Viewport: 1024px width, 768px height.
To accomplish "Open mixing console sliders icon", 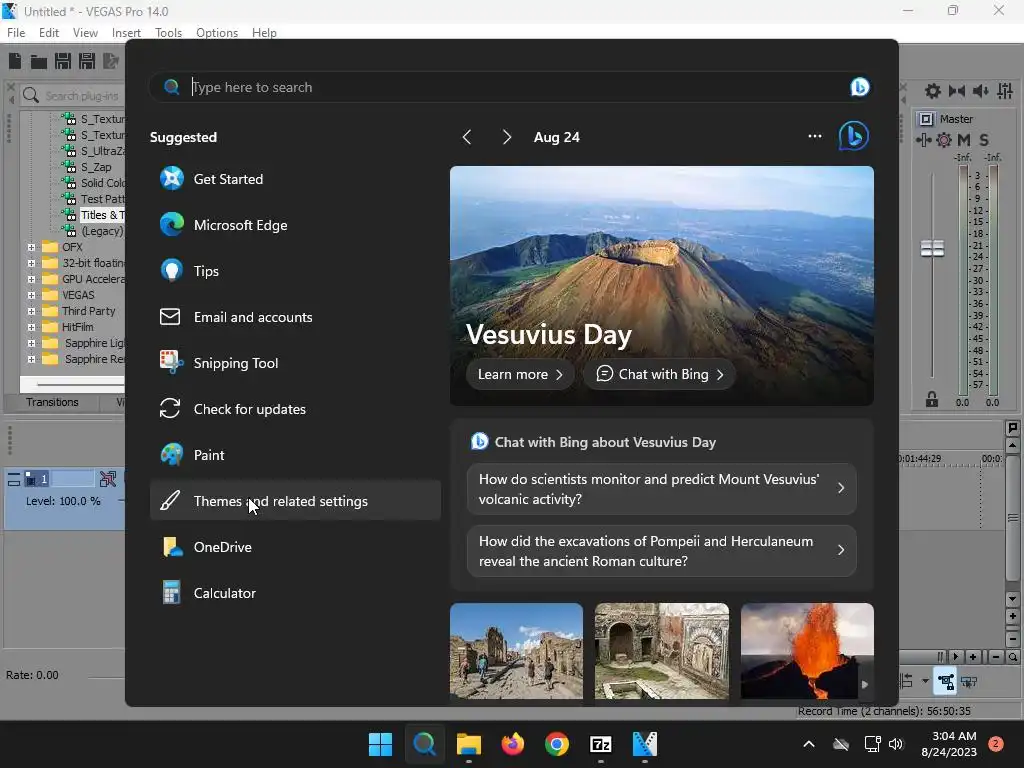I will click(1005, 91).
